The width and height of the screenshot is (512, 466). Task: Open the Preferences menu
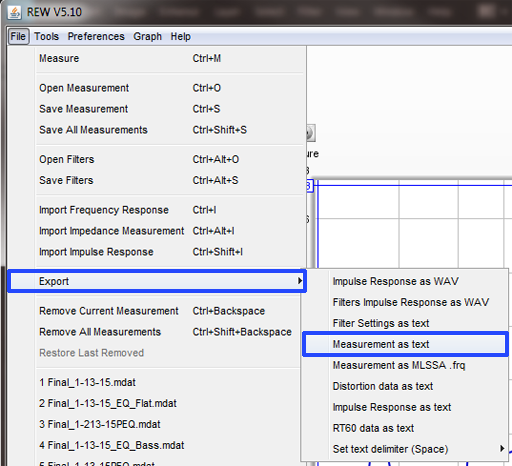[96, 36]
